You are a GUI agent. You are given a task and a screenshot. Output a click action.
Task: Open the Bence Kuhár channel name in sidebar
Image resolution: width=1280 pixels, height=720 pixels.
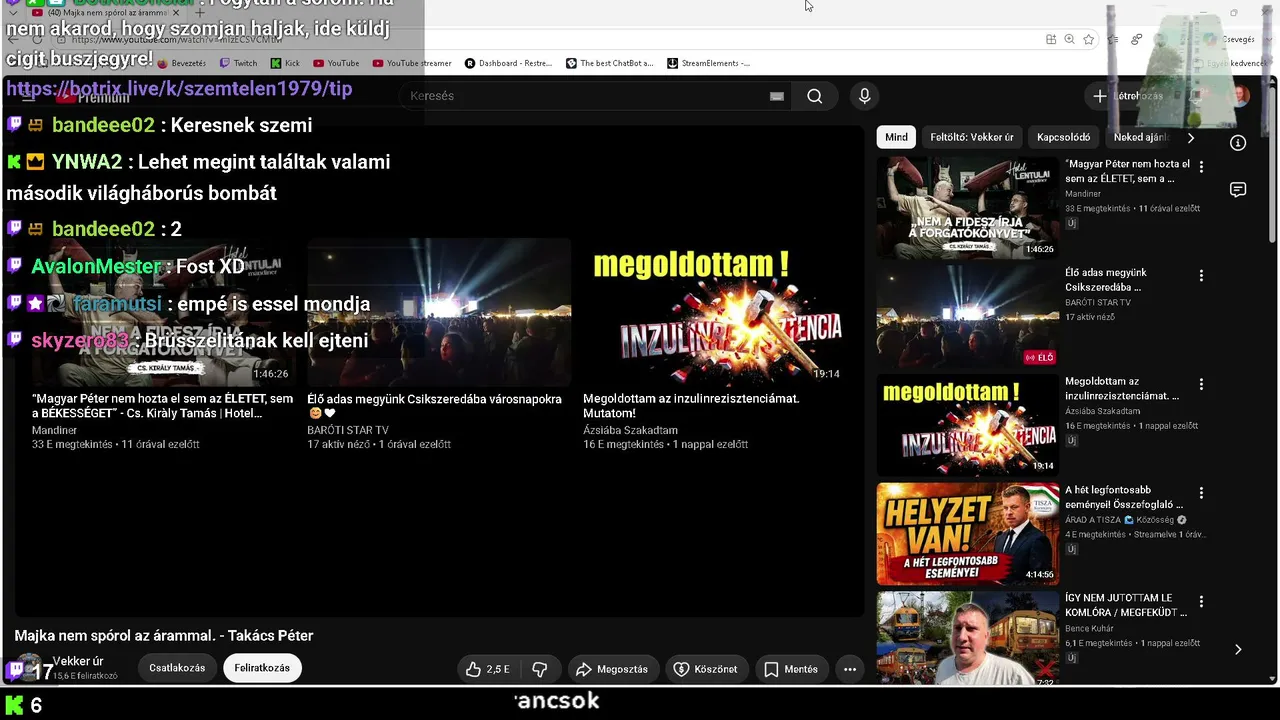[1089, 629]
